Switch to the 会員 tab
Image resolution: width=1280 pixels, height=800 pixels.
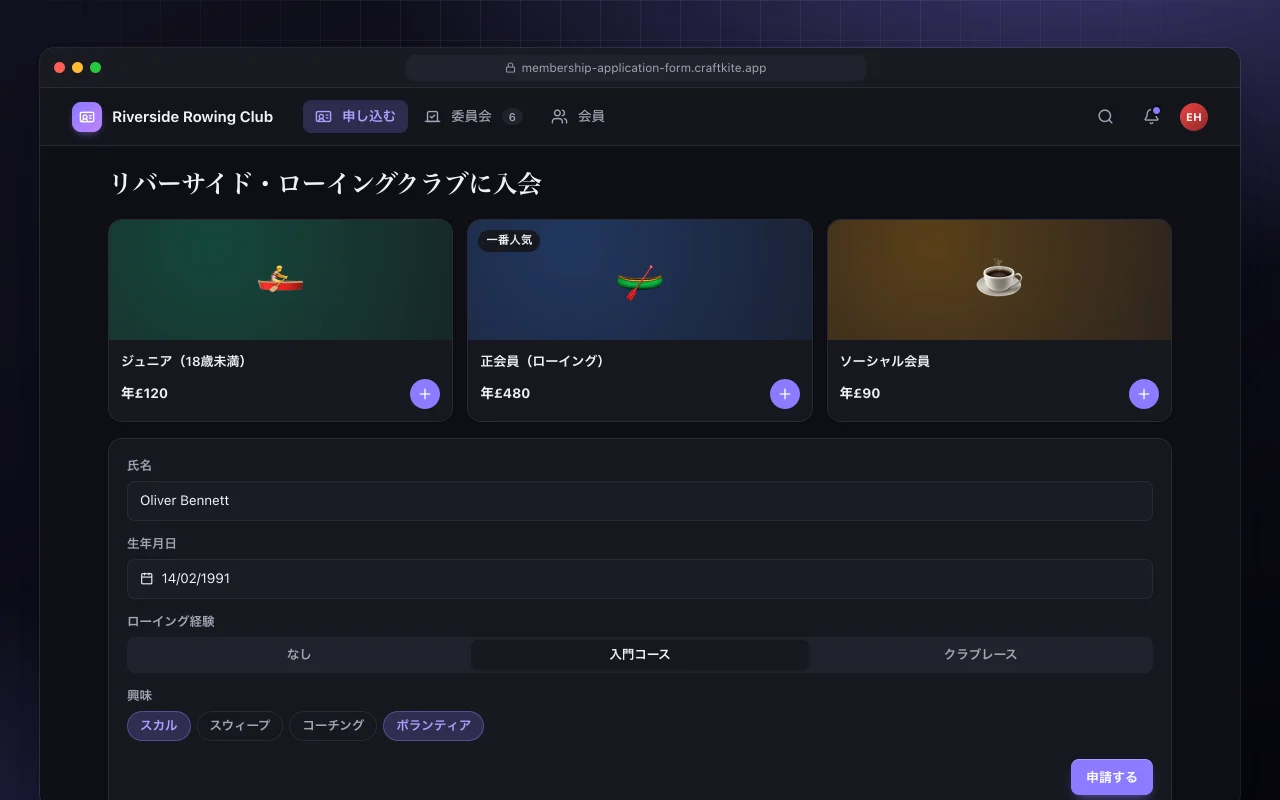[x=578, y=116]
